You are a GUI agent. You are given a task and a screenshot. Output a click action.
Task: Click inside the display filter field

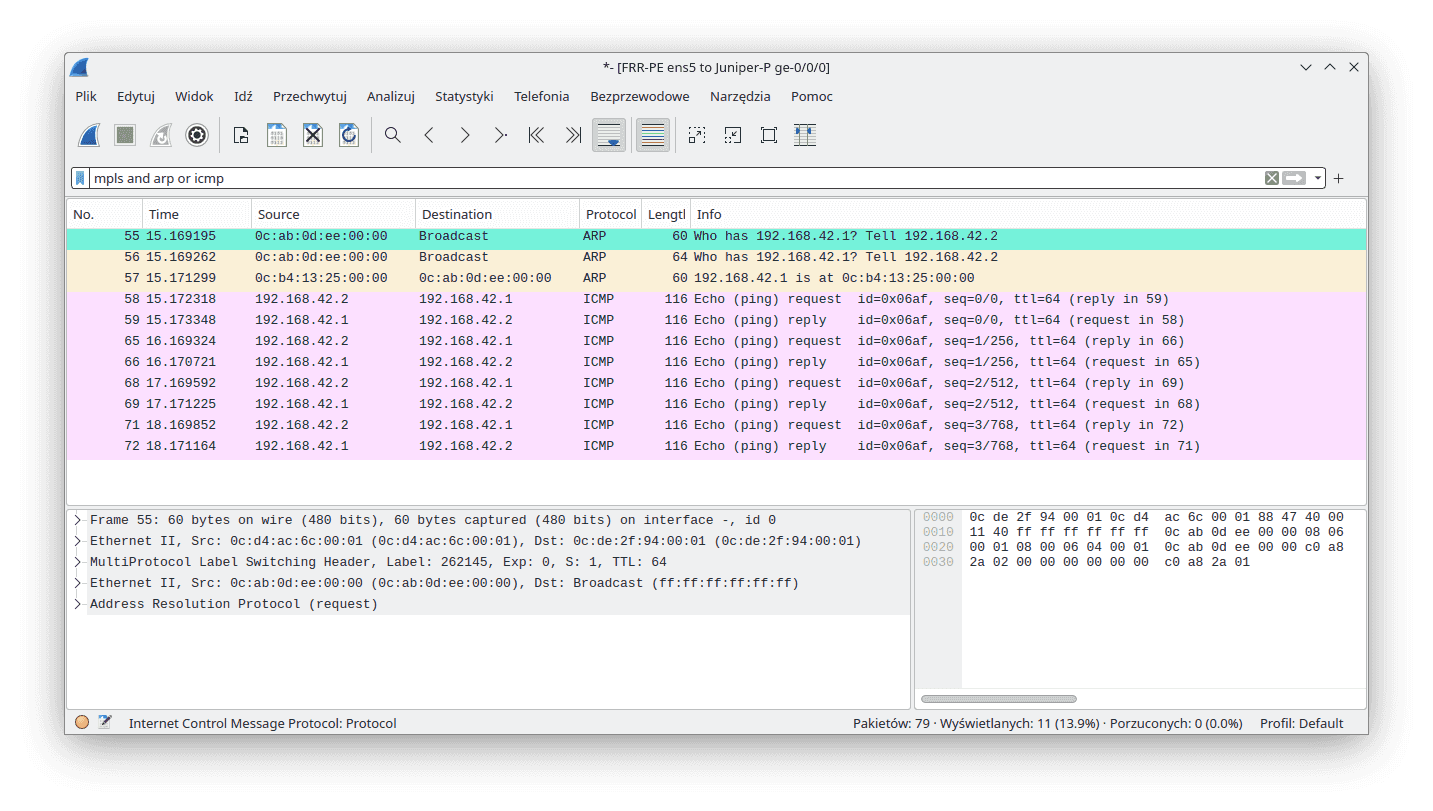pyautogui.click(x=600, y=178)
